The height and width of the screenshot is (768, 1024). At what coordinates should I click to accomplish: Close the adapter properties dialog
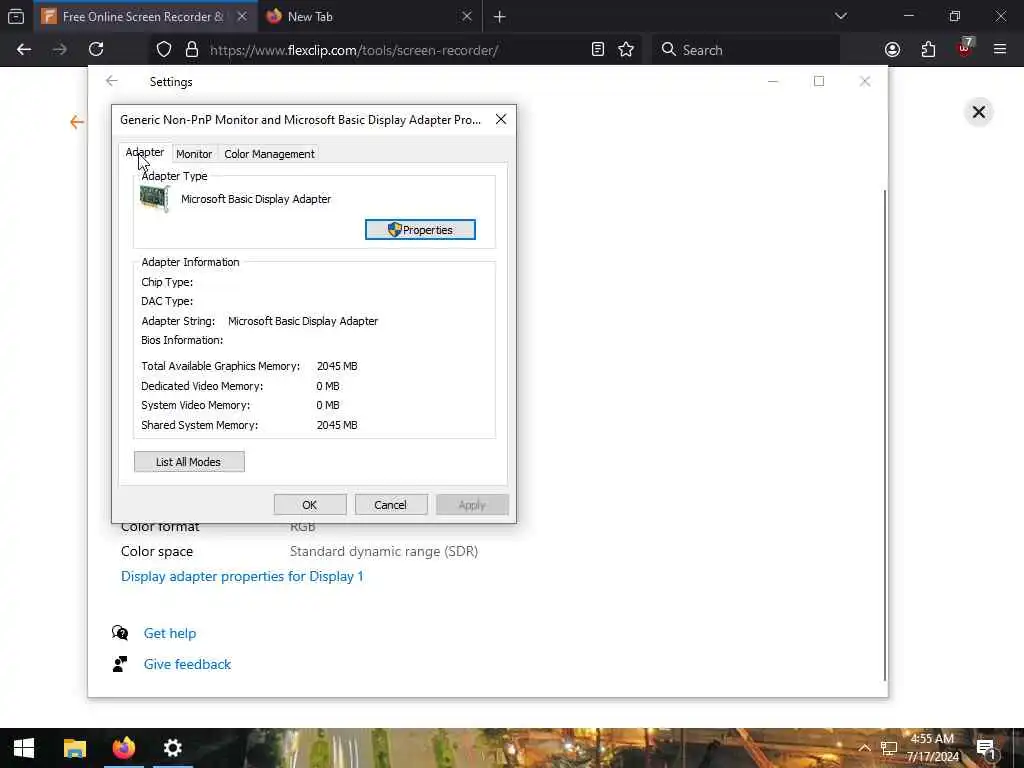[501, 120]
